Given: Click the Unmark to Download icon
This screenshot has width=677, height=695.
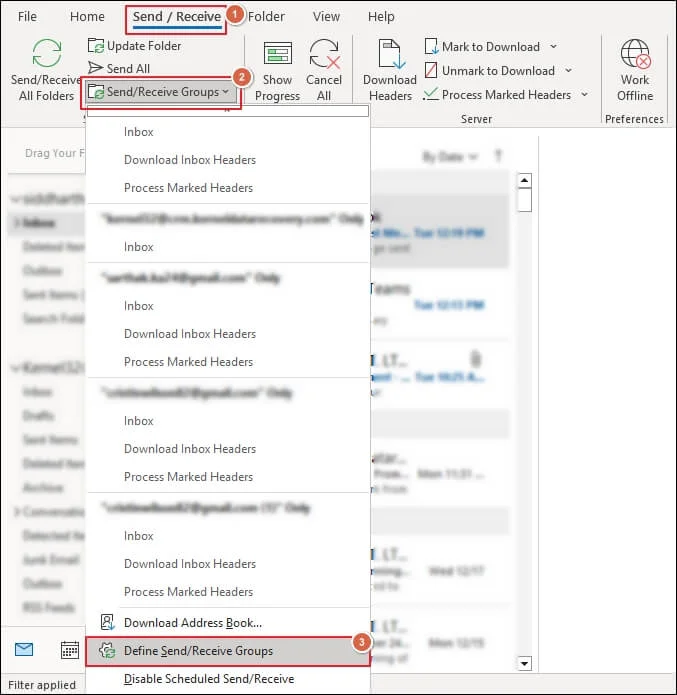Looking at the screenshot, I should pyautogui.click(x=431, y=70).
